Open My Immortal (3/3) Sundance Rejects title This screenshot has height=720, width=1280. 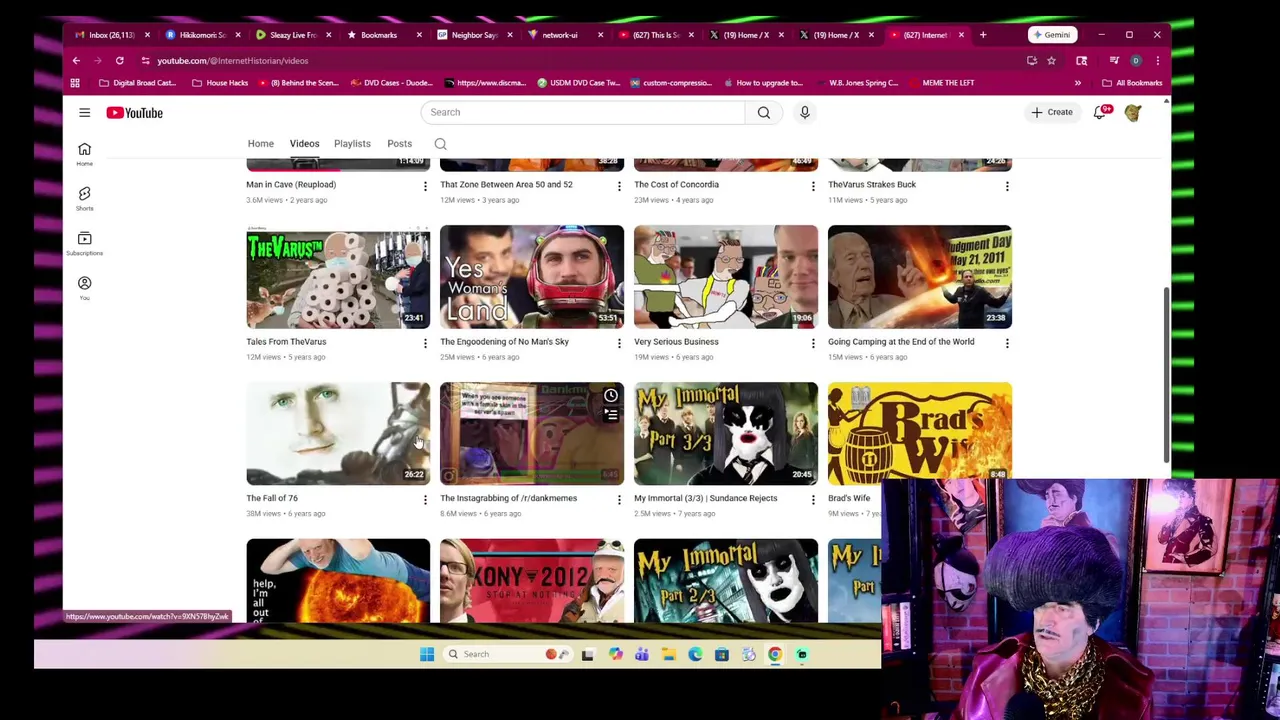coord(705,498)
